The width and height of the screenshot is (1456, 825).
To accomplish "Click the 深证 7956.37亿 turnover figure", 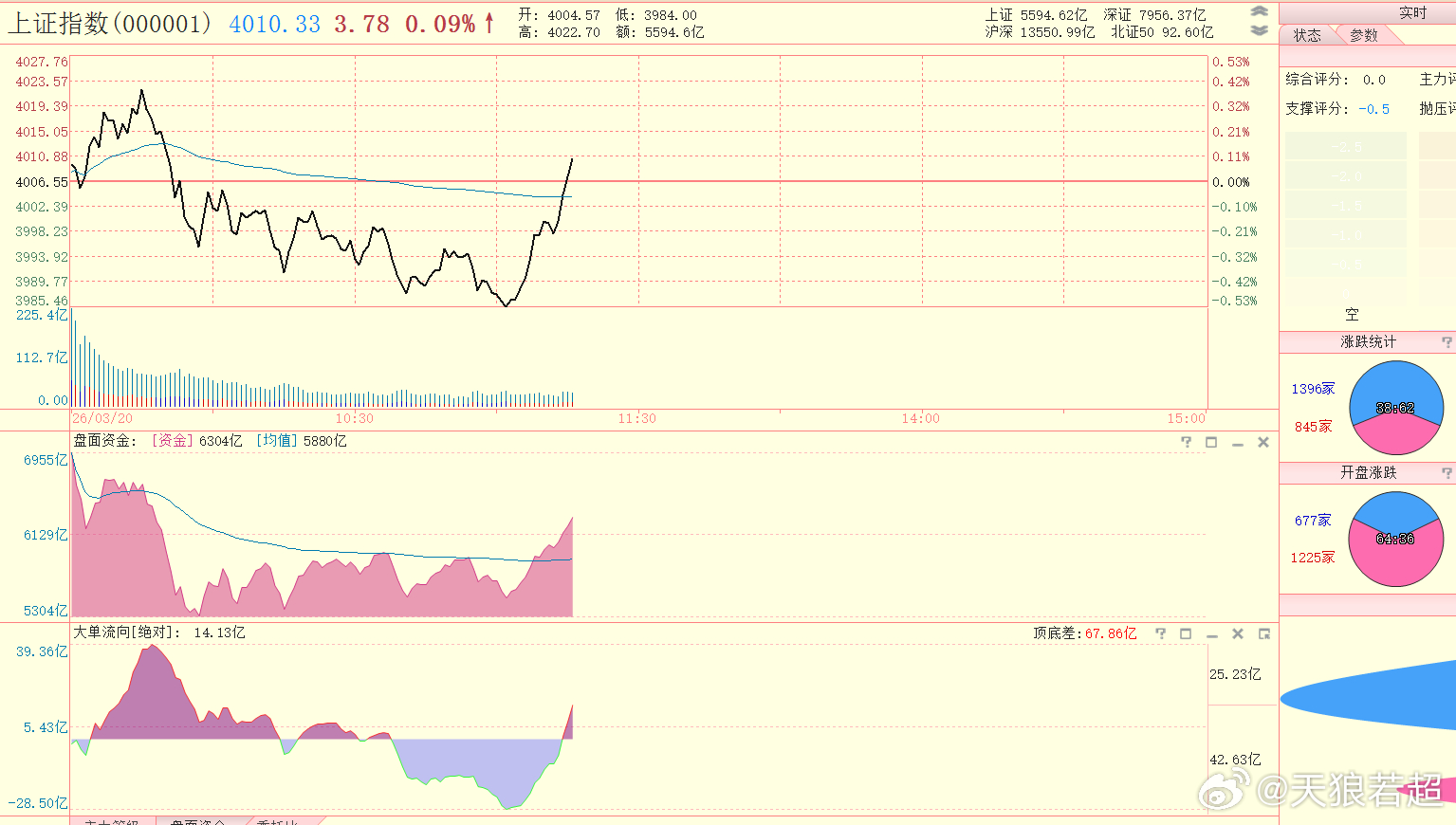I will [x=1154, y=15].
